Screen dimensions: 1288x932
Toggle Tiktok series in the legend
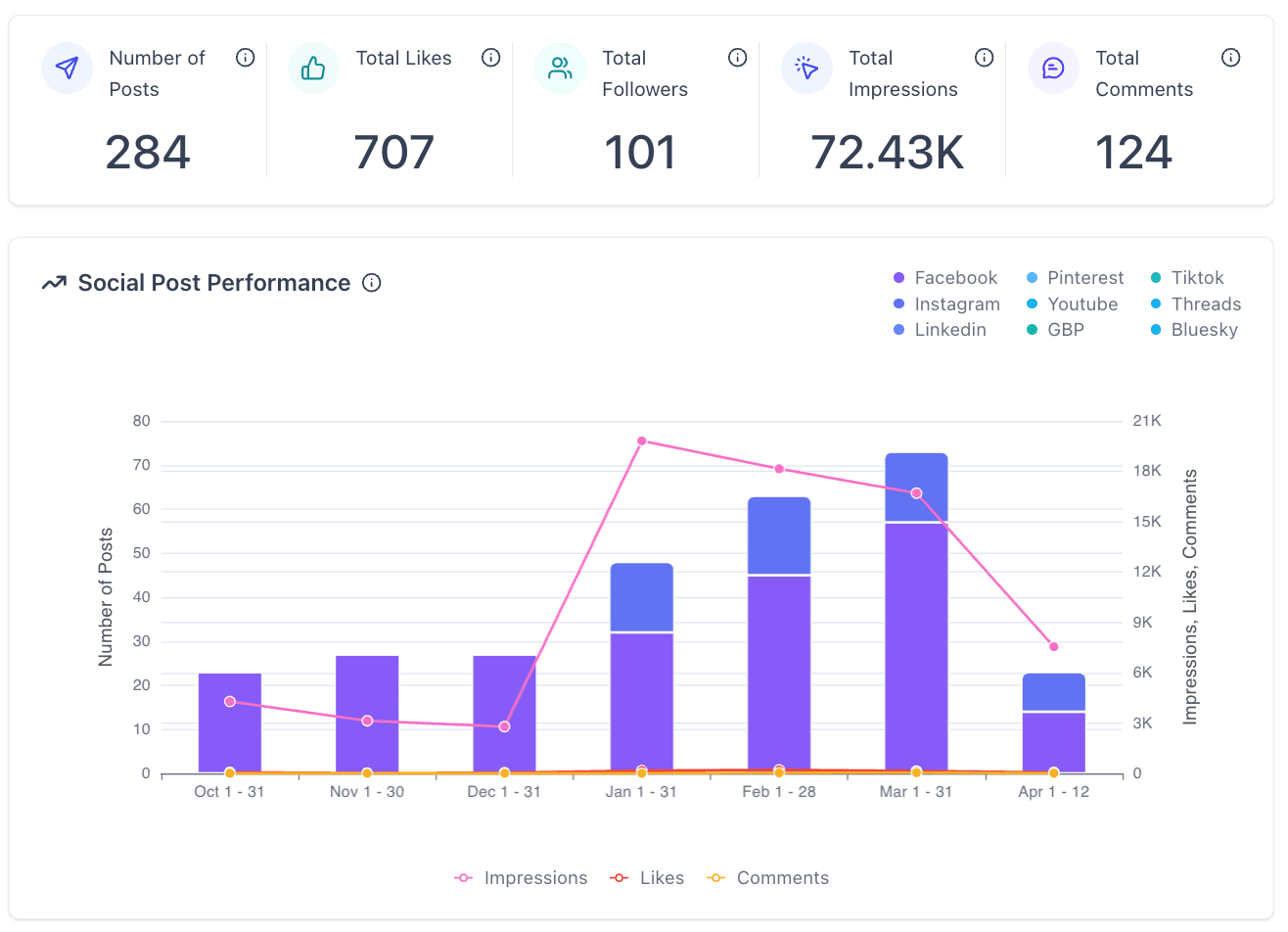pyautogui.click(x=1187, y=278)
